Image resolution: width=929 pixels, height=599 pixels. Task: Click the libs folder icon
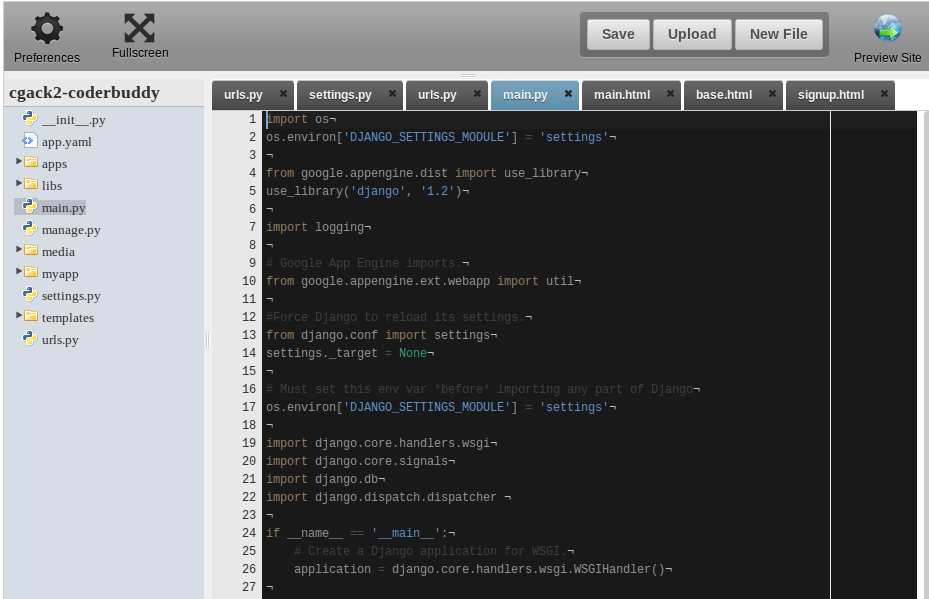(x=31, y=184)
